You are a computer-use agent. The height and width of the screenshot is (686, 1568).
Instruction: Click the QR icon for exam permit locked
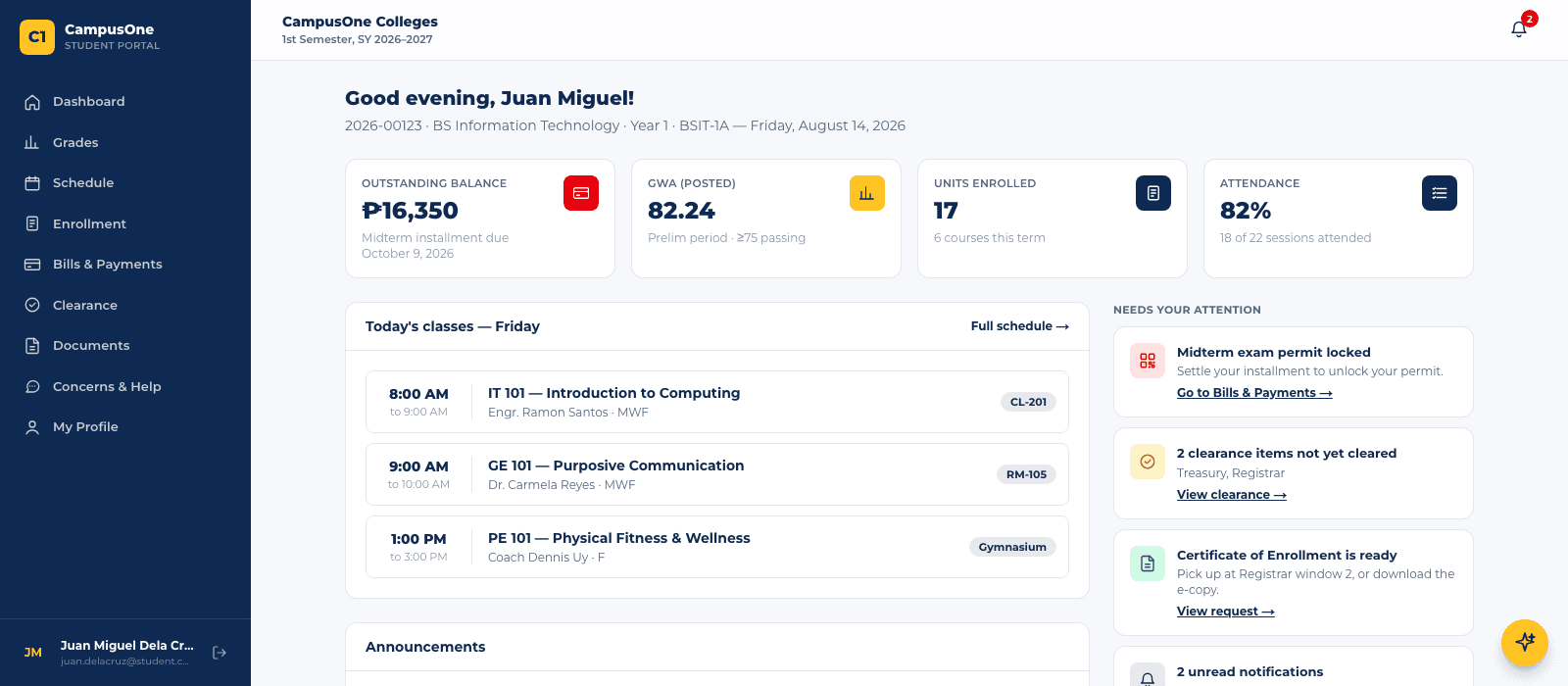tap(1148, 361)
